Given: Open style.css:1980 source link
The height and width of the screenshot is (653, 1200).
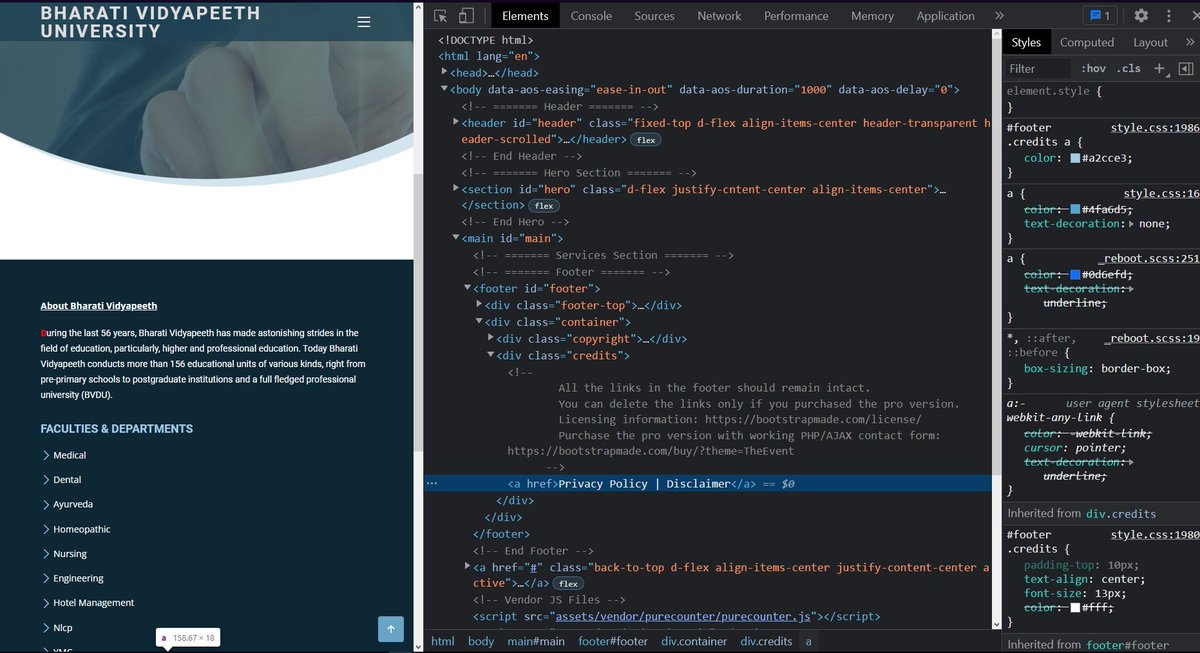Looking at the screenshot, I should coord(1155,535).
